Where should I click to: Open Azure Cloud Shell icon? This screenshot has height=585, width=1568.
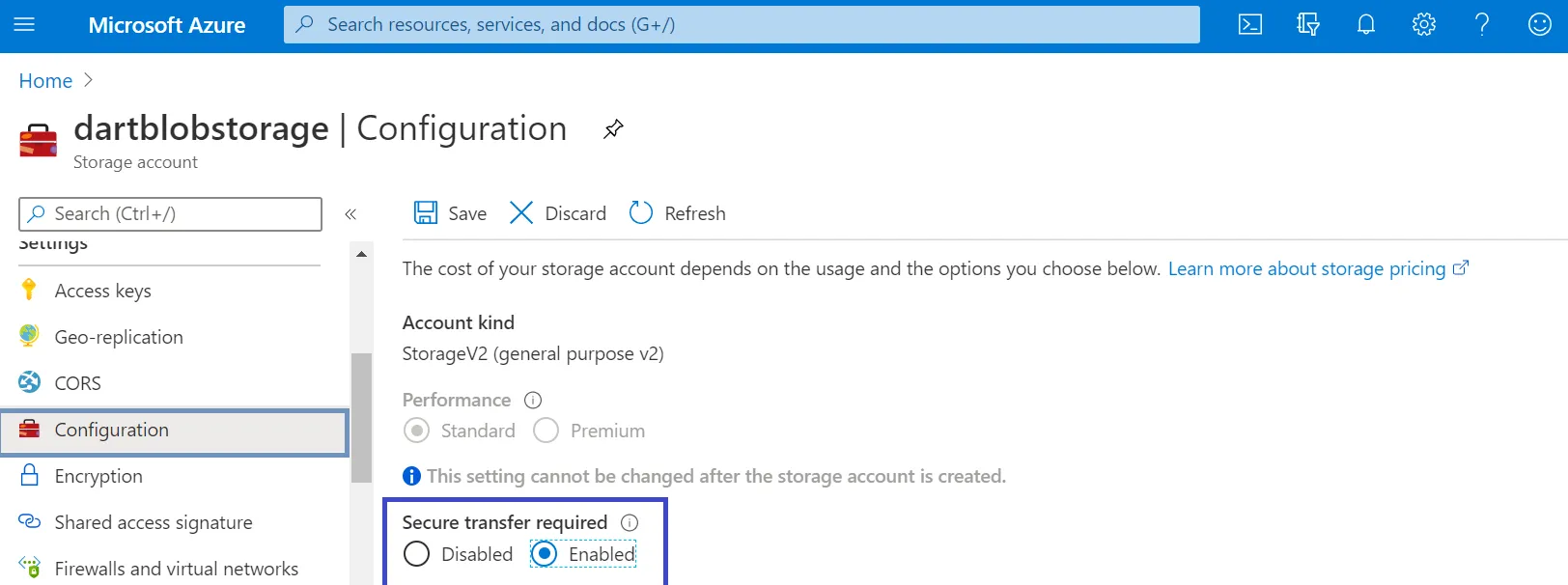click(x=1250, y=24)
